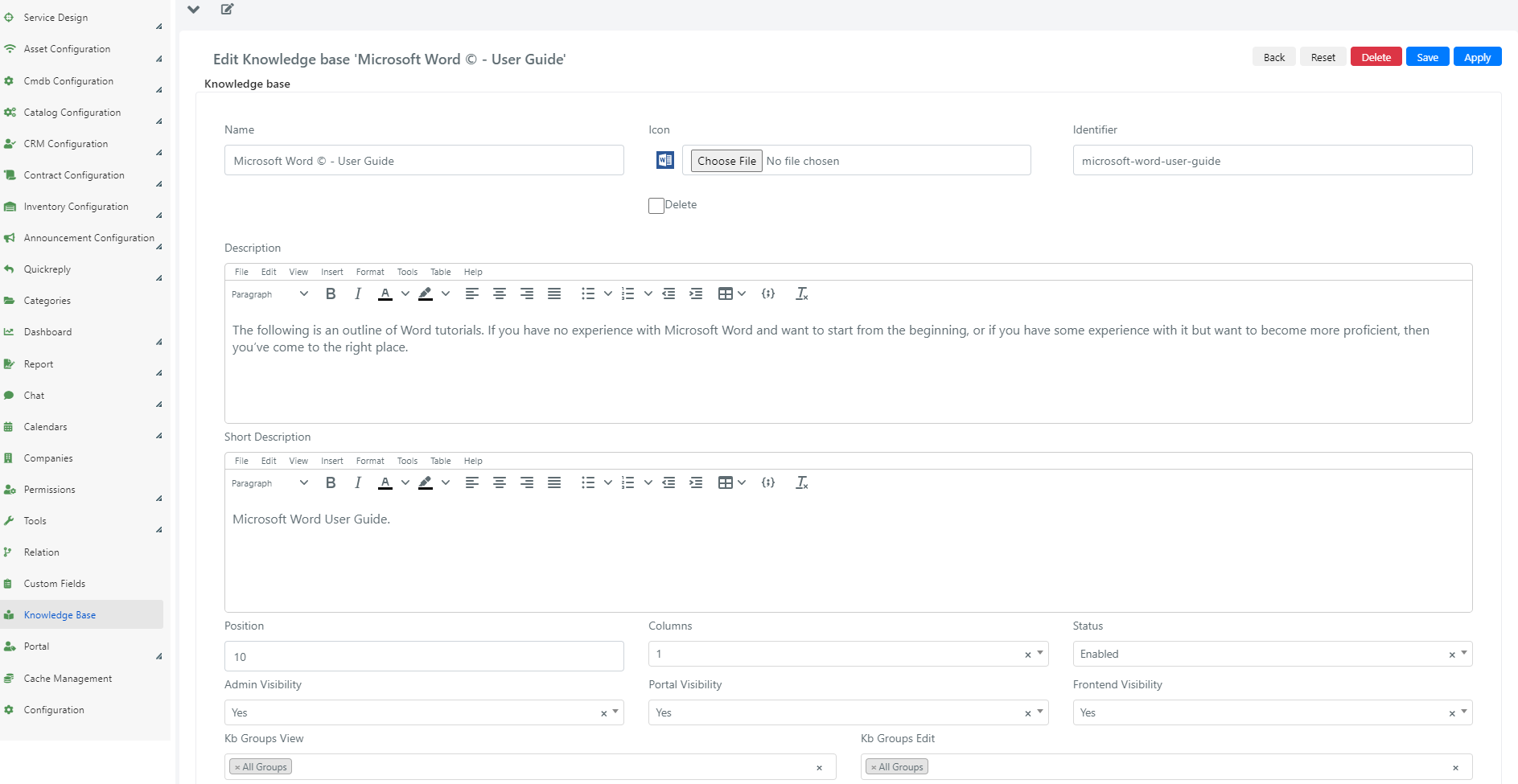Tick the Delete icon checkbox
The height and width of the screenshot is (784, 1518).
tap(656, 206)
